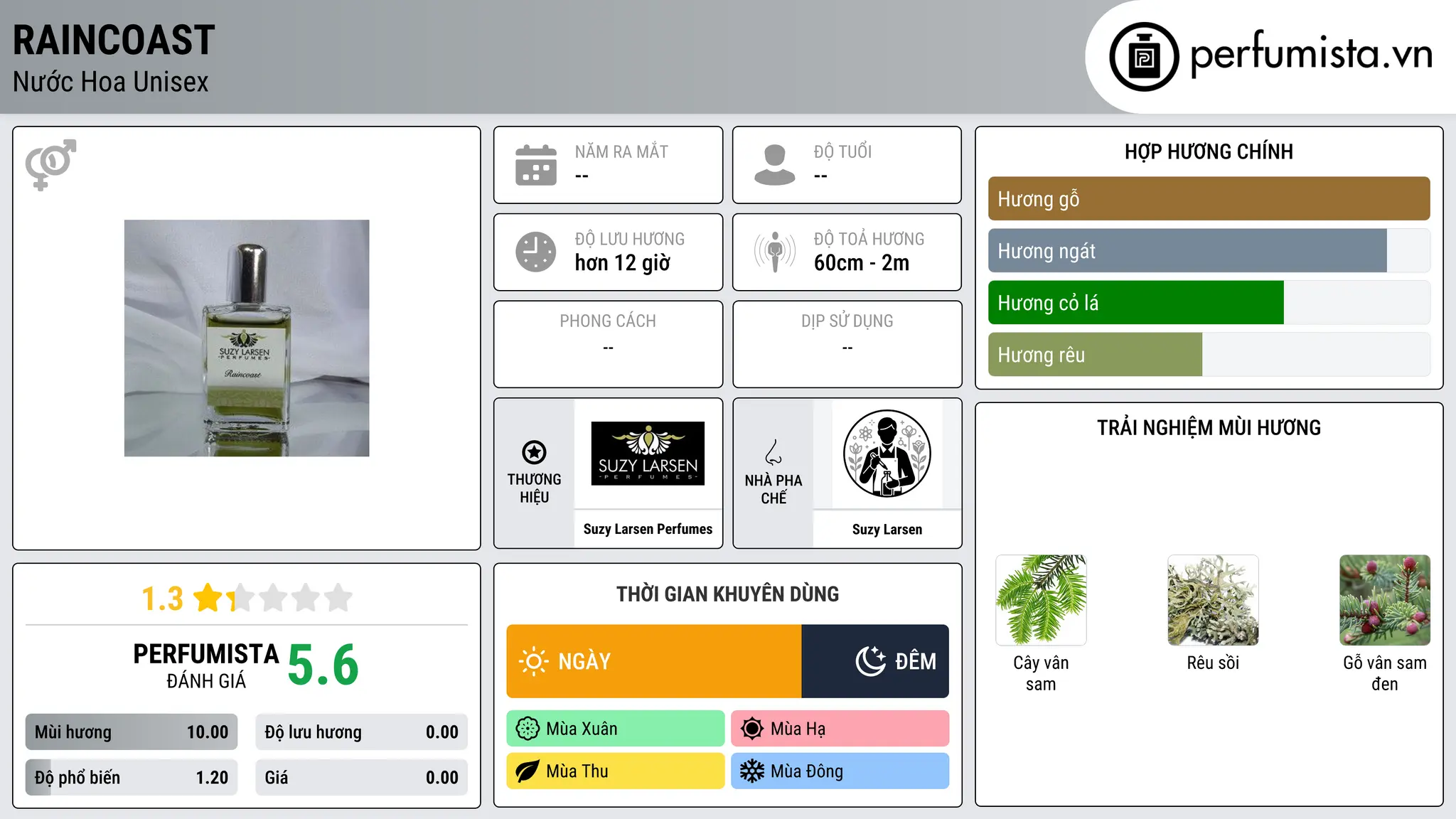
Task: Click the Hợp hương chính heading
Action: point(1209,151)
